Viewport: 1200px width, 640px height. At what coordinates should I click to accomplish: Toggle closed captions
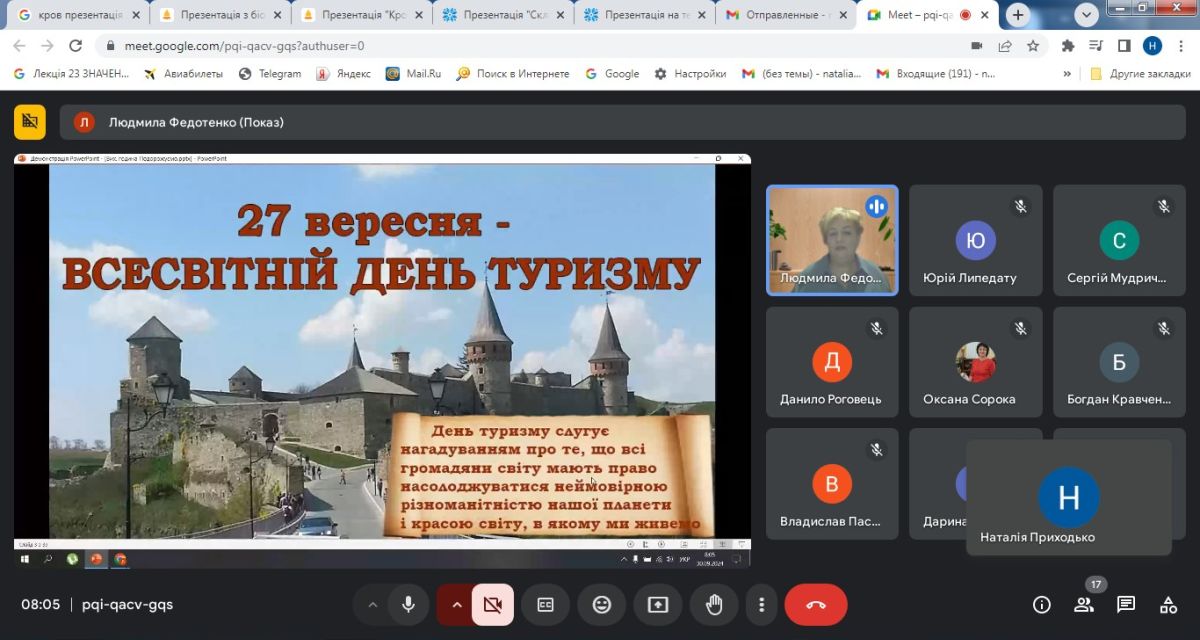(546, 605)
